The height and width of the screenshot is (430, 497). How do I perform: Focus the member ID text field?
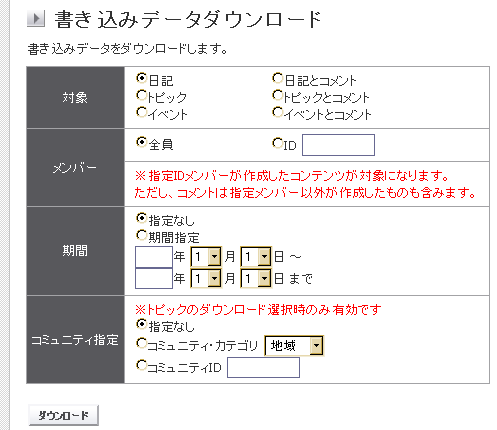pos(338,145)
